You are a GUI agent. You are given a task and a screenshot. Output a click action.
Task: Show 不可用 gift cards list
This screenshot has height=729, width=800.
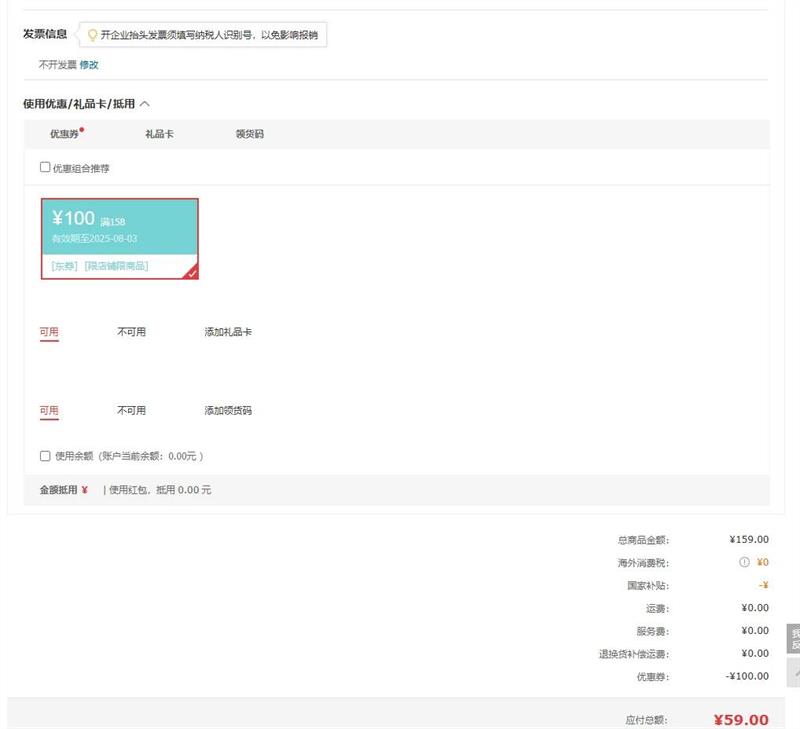(131, 332)
